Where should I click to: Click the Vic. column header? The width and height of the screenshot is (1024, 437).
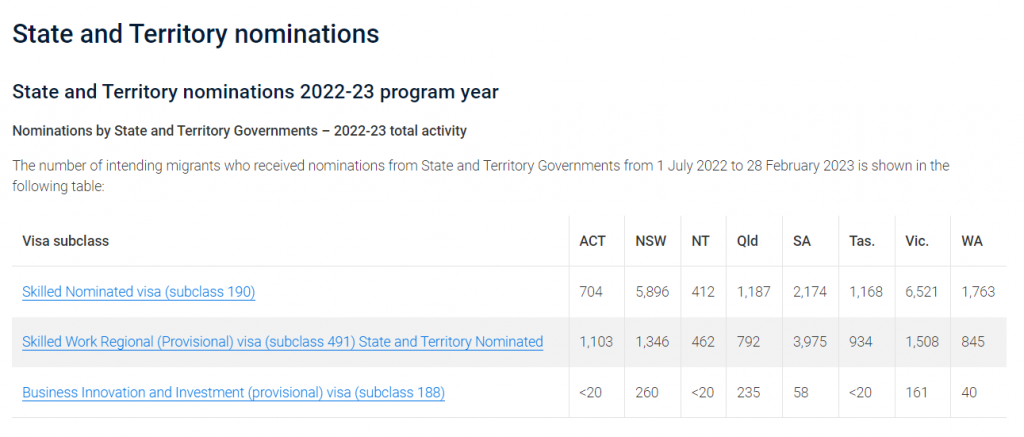917,241
